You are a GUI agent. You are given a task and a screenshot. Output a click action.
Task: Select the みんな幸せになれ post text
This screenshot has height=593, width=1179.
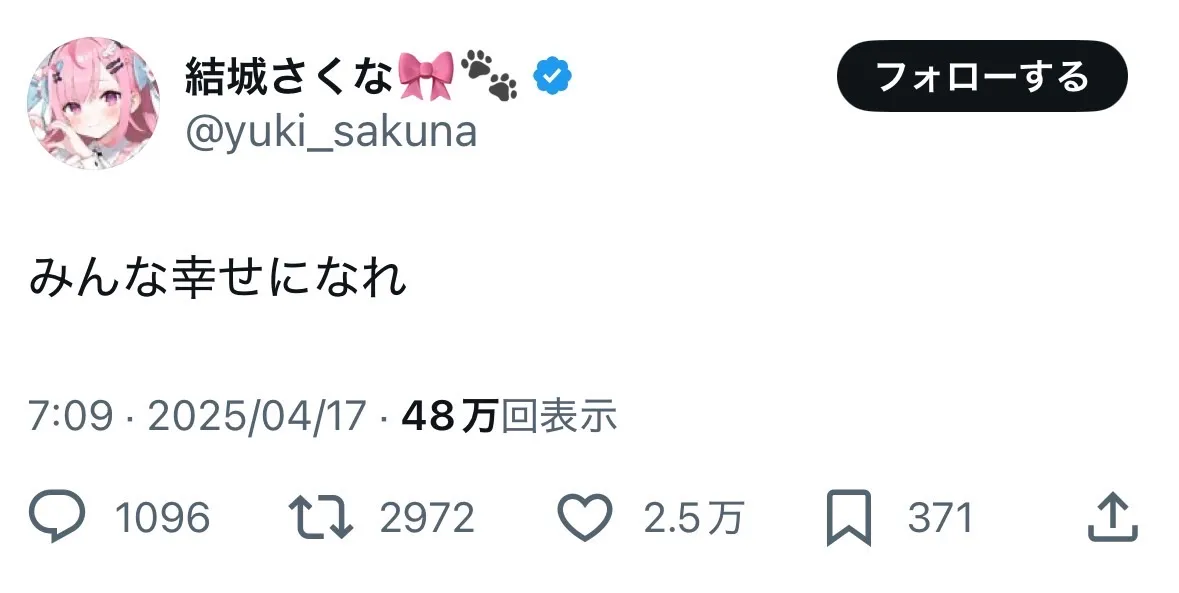tap(218, 278)
